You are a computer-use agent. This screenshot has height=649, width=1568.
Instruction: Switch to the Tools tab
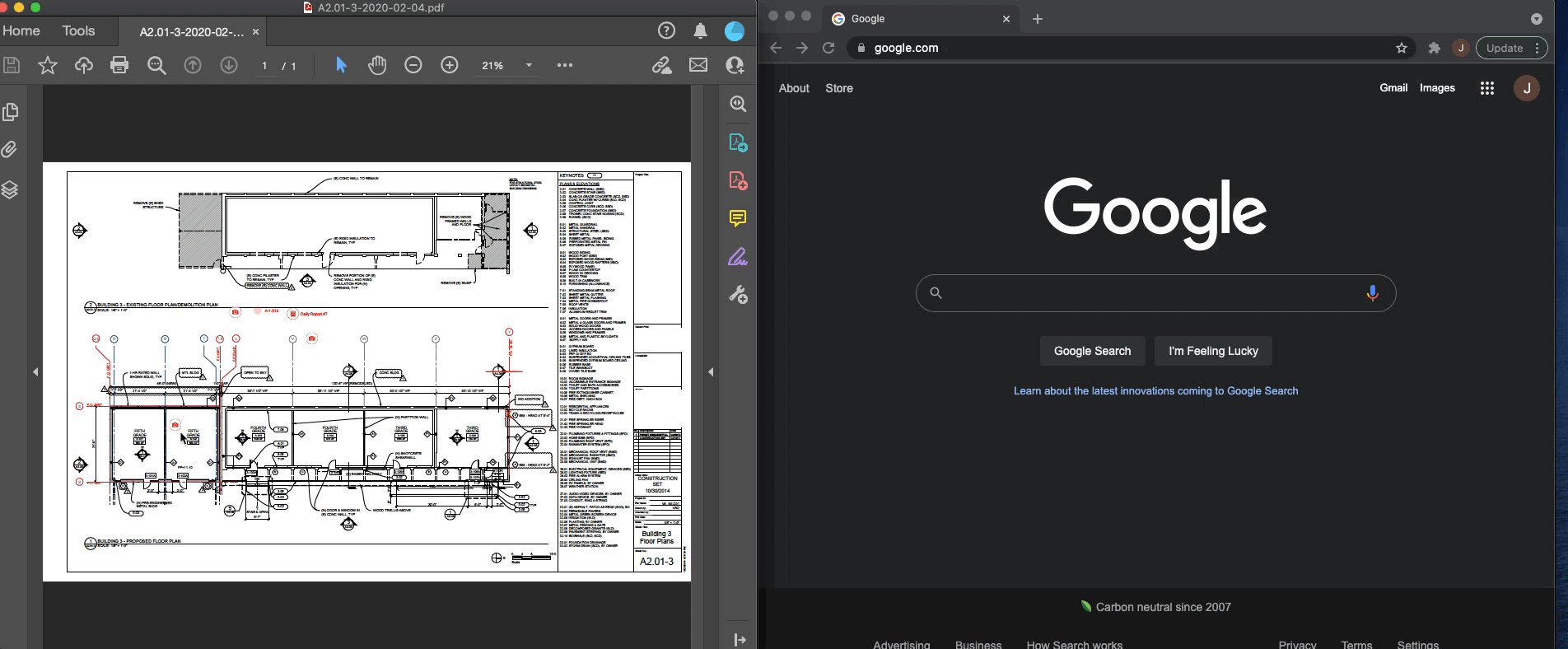tap(78, 31)
